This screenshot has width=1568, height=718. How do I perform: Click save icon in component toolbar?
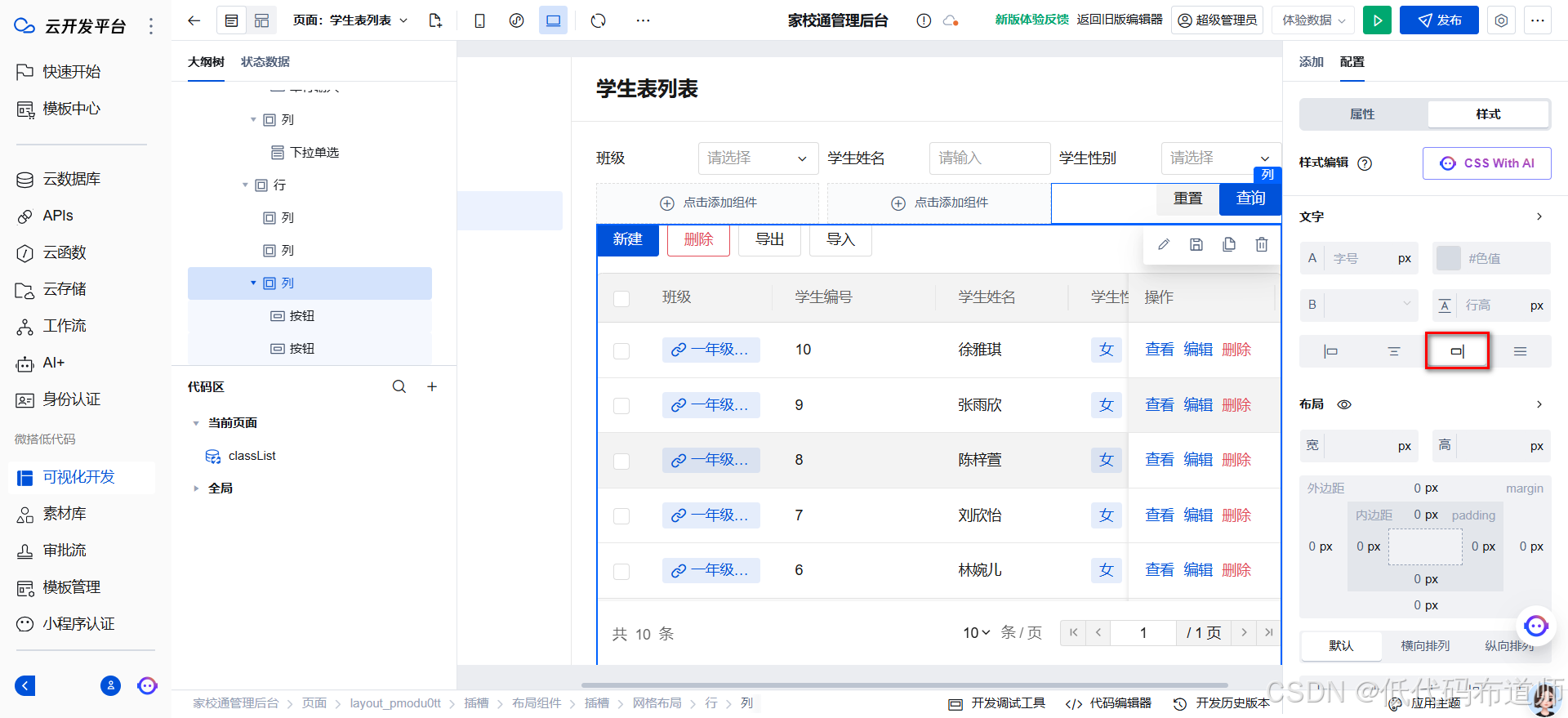(1196, 244)
